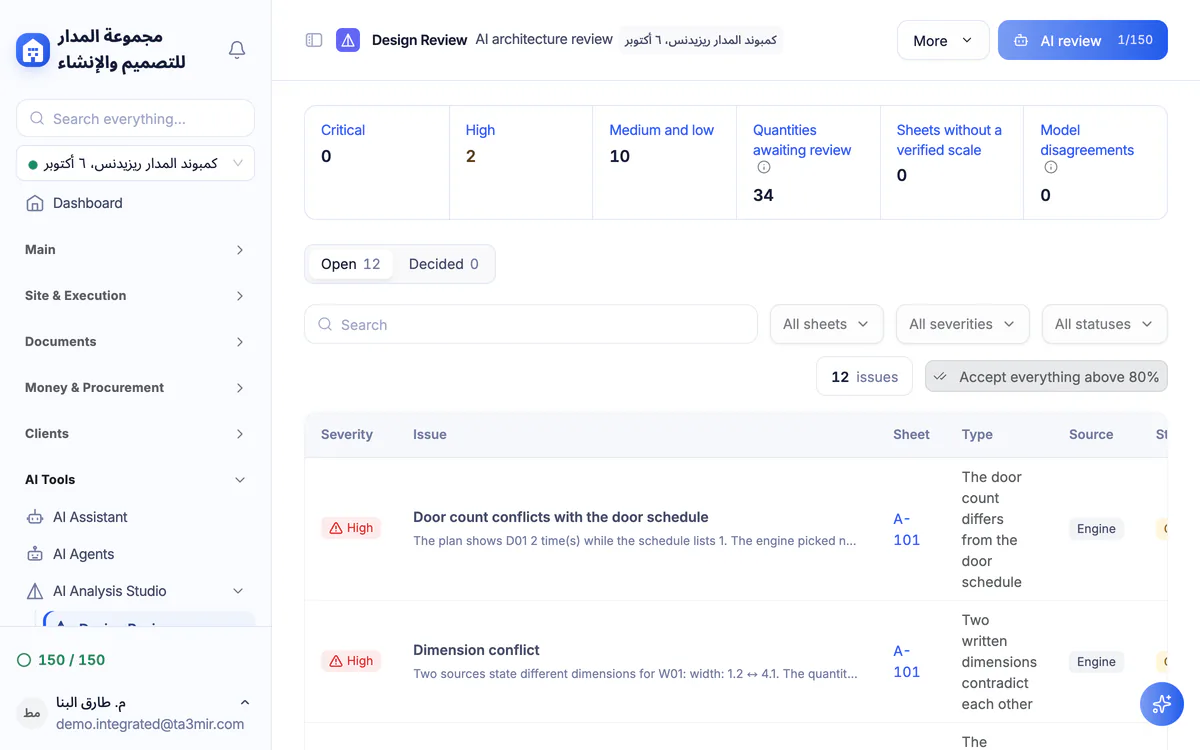Select the Open issues tab
The width and height of the screenshot is (1200, 750).
350,264
